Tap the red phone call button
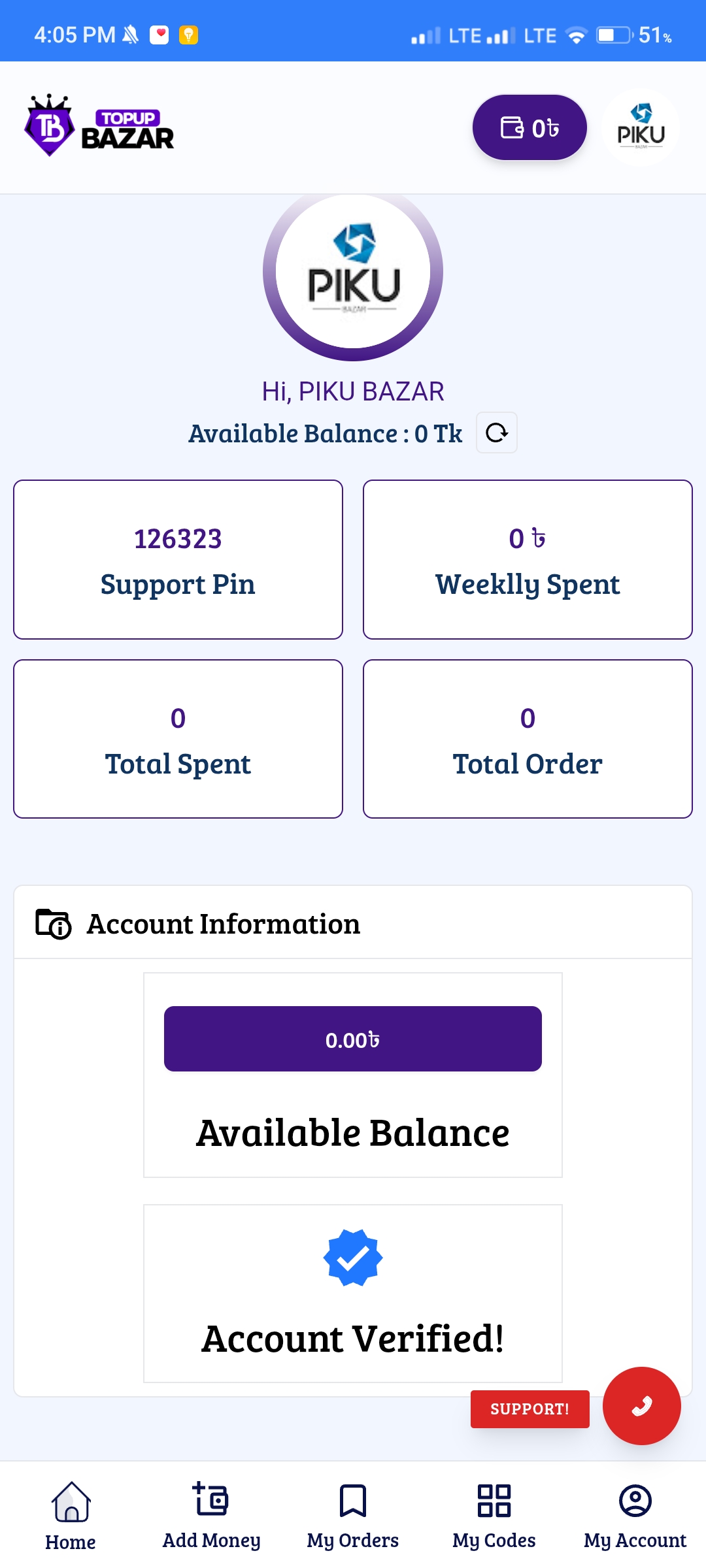Image resolution: width=706 pixels, height=1568 pixels. (641, 1405)
